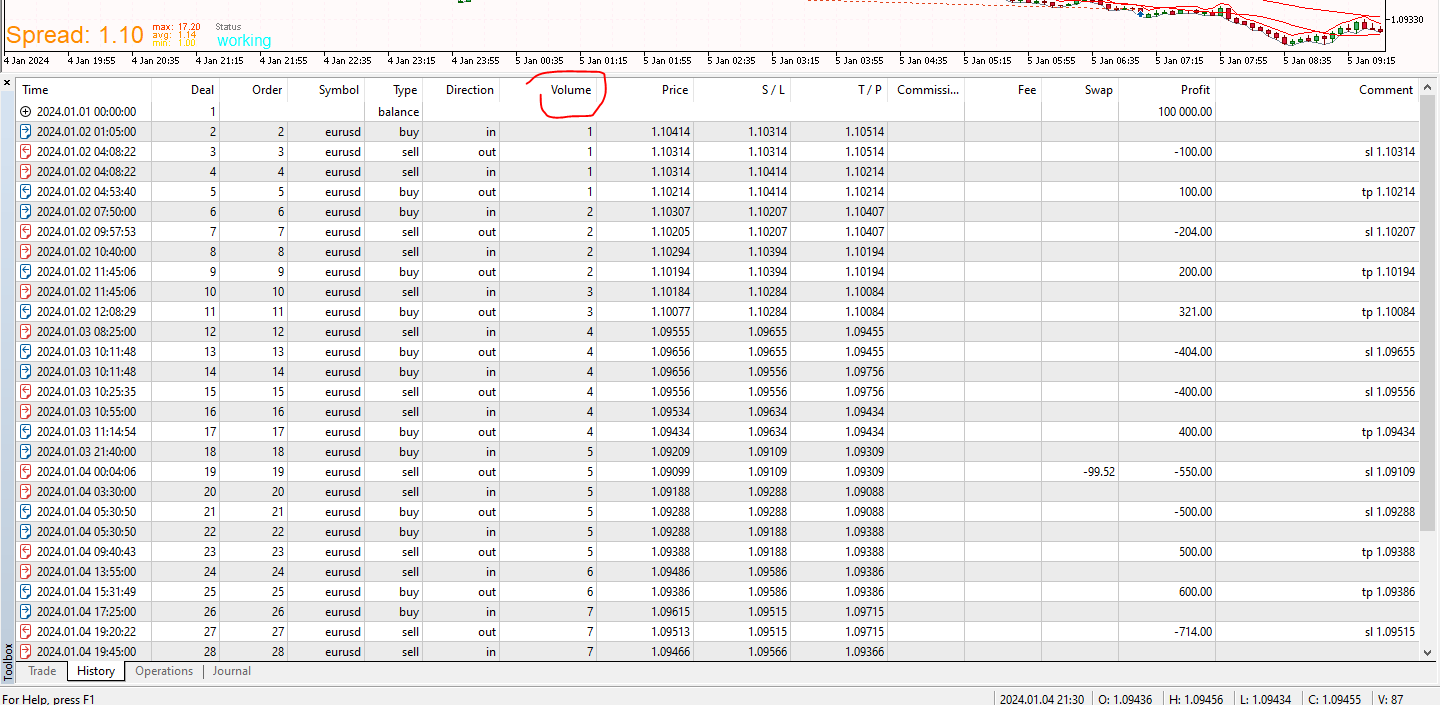The height and width of the screenshot is (705, 1440).
Task: Click the deal icon at 2024.01.04 09:40:43
Action: click(26, 552)
